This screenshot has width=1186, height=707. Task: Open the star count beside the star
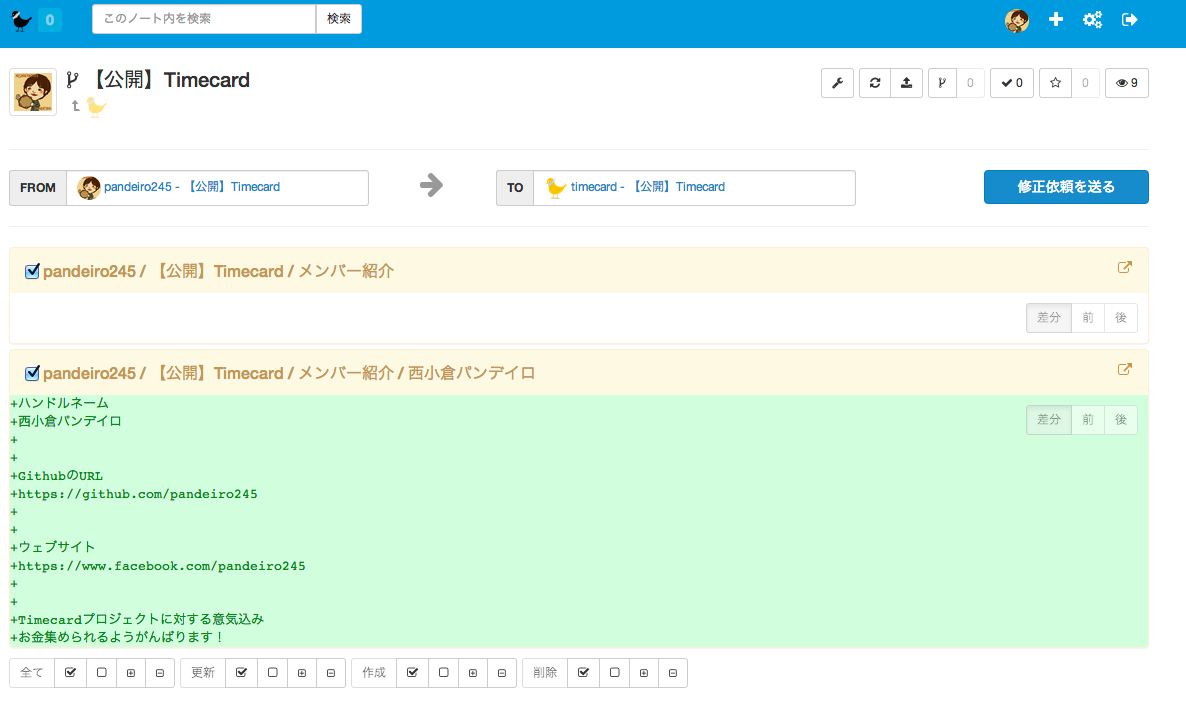pyautogui.click(x=1085, y=83)
